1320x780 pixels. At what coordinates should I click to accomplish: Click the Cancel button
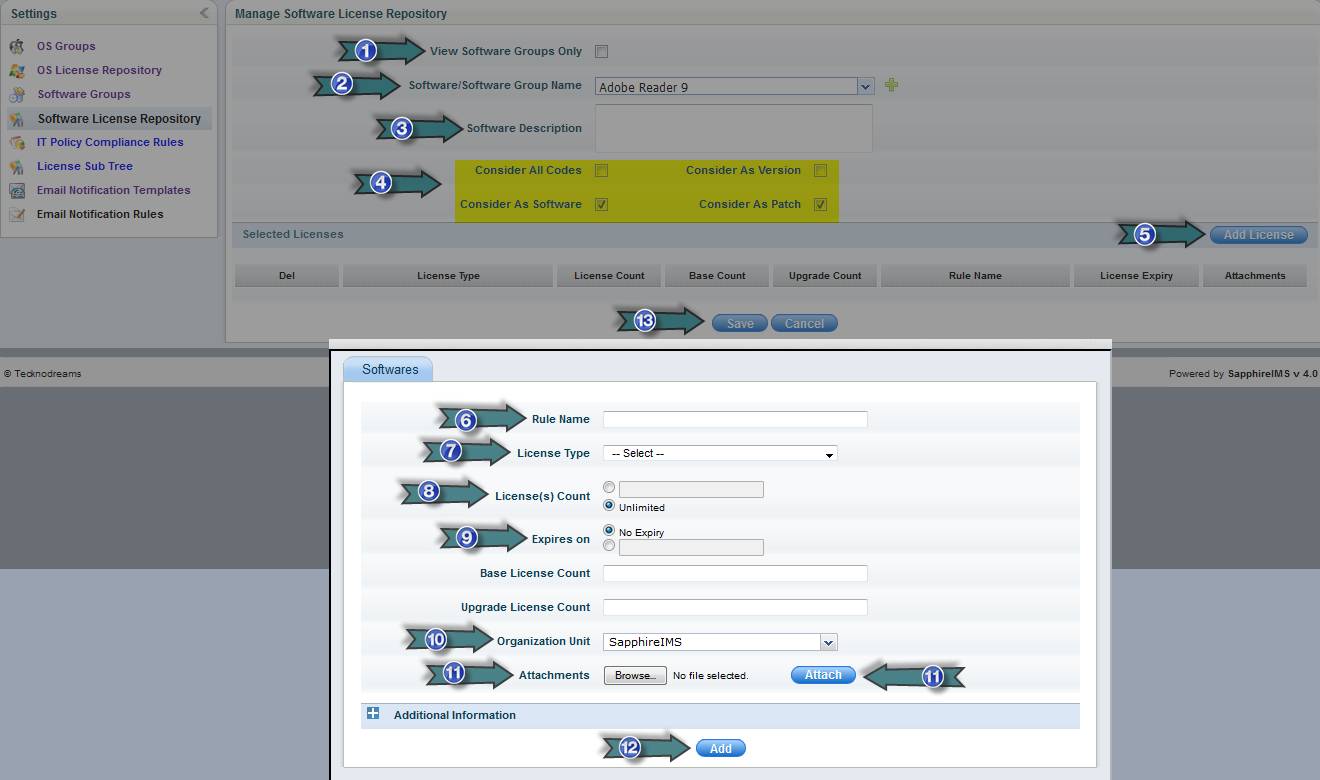click(804, 323)
